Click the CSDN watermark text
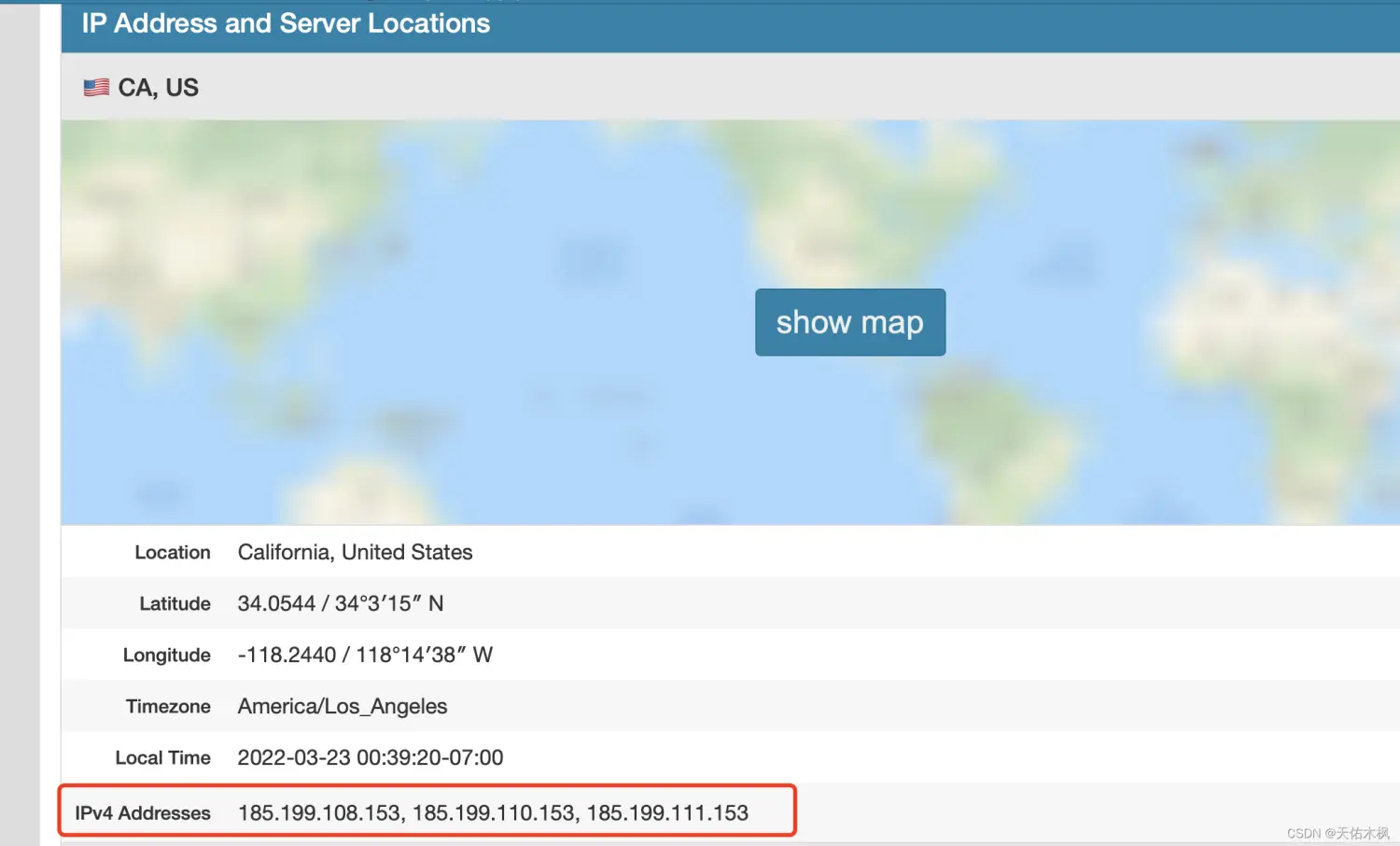The image size is (1400, 846). [x=1337, y=834]
